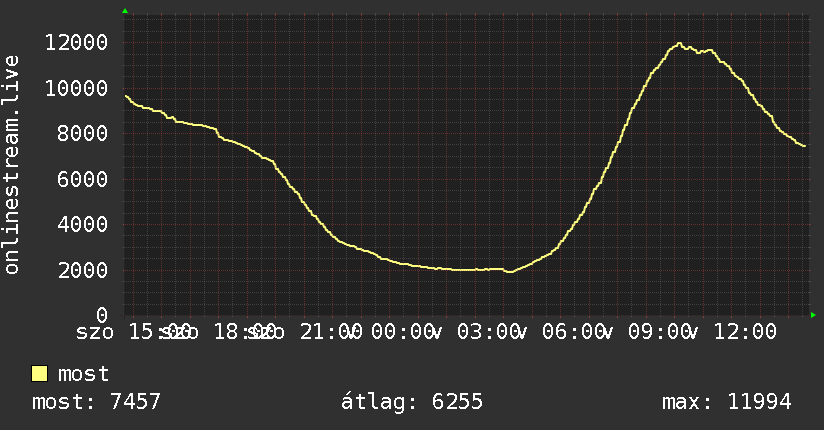Click the curve's lowest point near 03:00
Viewport: 824px width, 430px height.
[x=510, y=271]
